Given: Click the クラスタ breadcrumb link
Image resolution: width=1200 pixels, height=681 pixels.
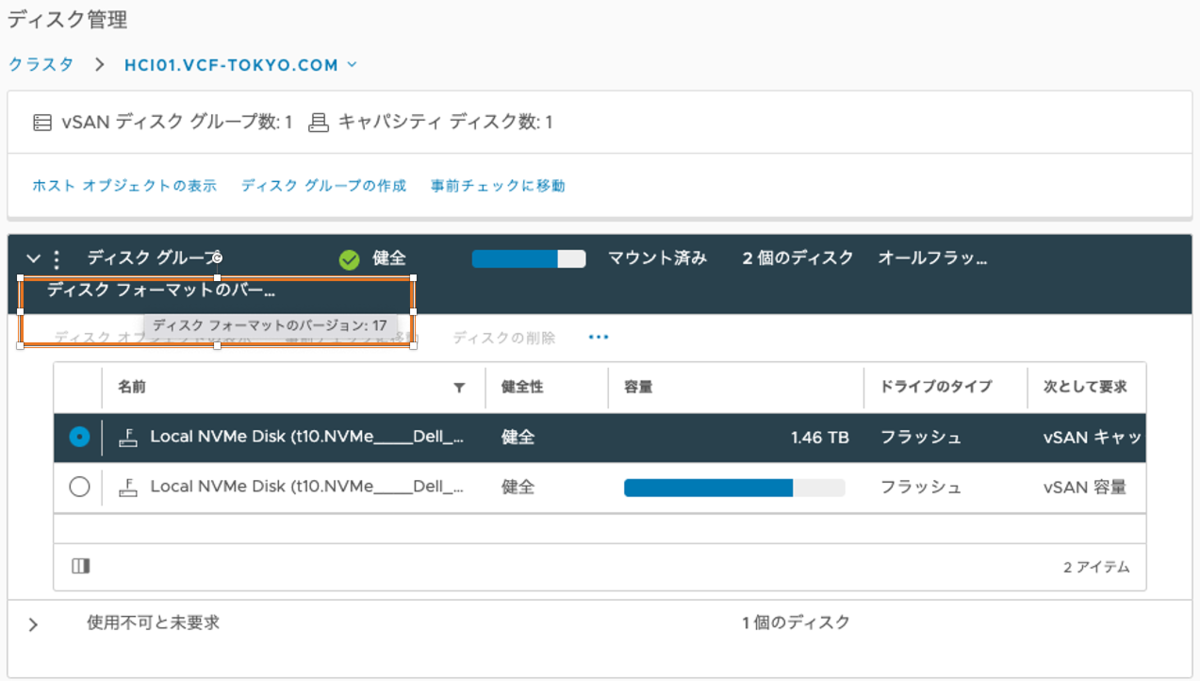Looking at the screenshot, I should coord(41,65).
